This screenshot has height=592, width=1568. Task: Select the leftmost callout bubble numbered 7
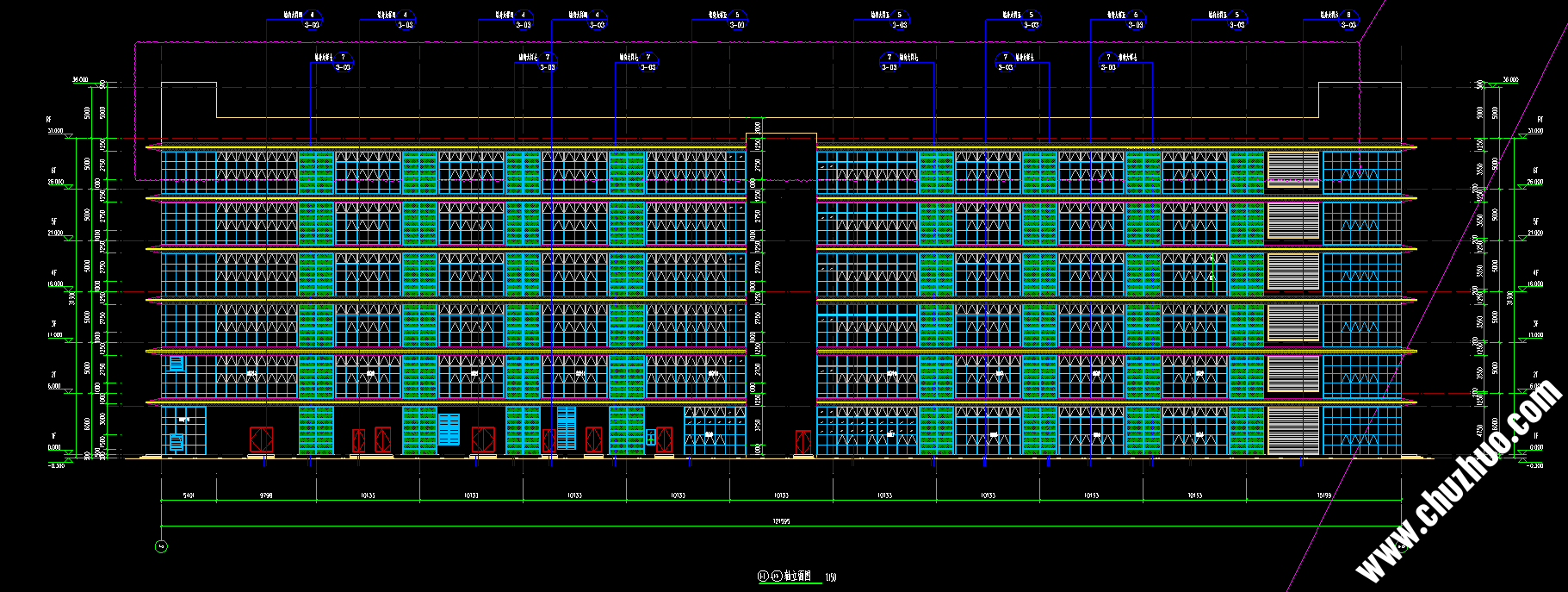click(x=343, y=58)
